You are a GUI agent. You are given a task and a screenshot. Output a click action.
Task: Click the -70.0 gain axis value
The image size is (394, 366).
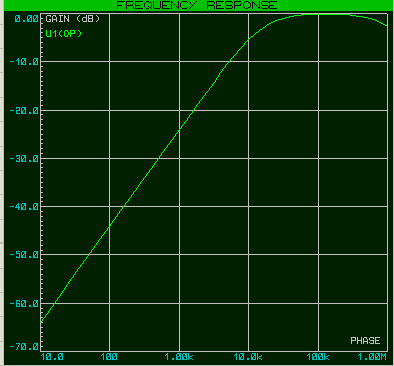tap(24, 347)
